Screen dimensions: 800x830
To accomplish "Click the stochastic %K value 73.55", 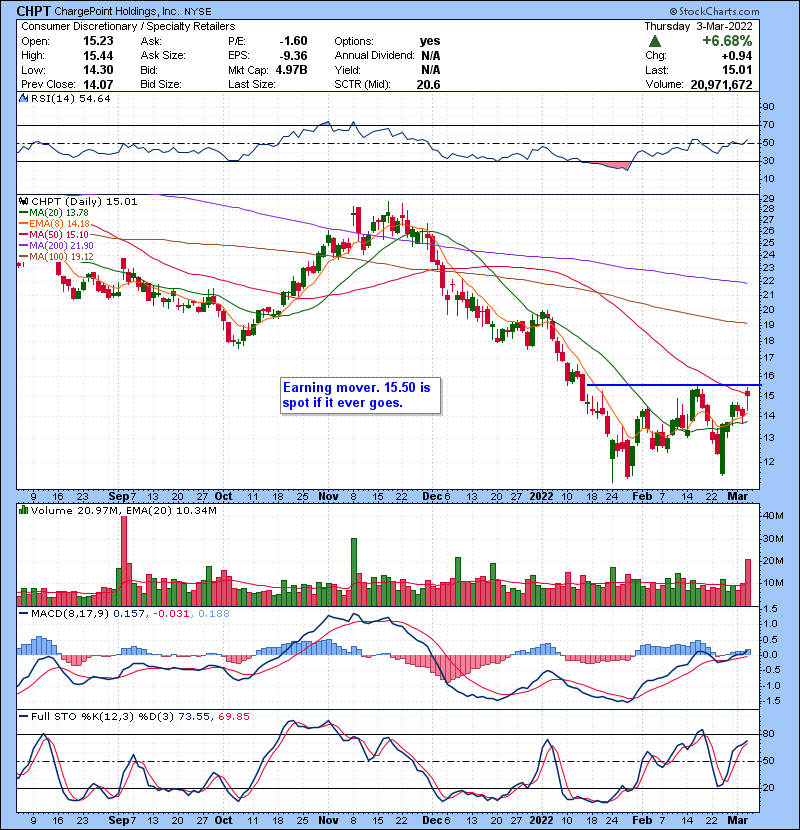I will pos(194,717).
